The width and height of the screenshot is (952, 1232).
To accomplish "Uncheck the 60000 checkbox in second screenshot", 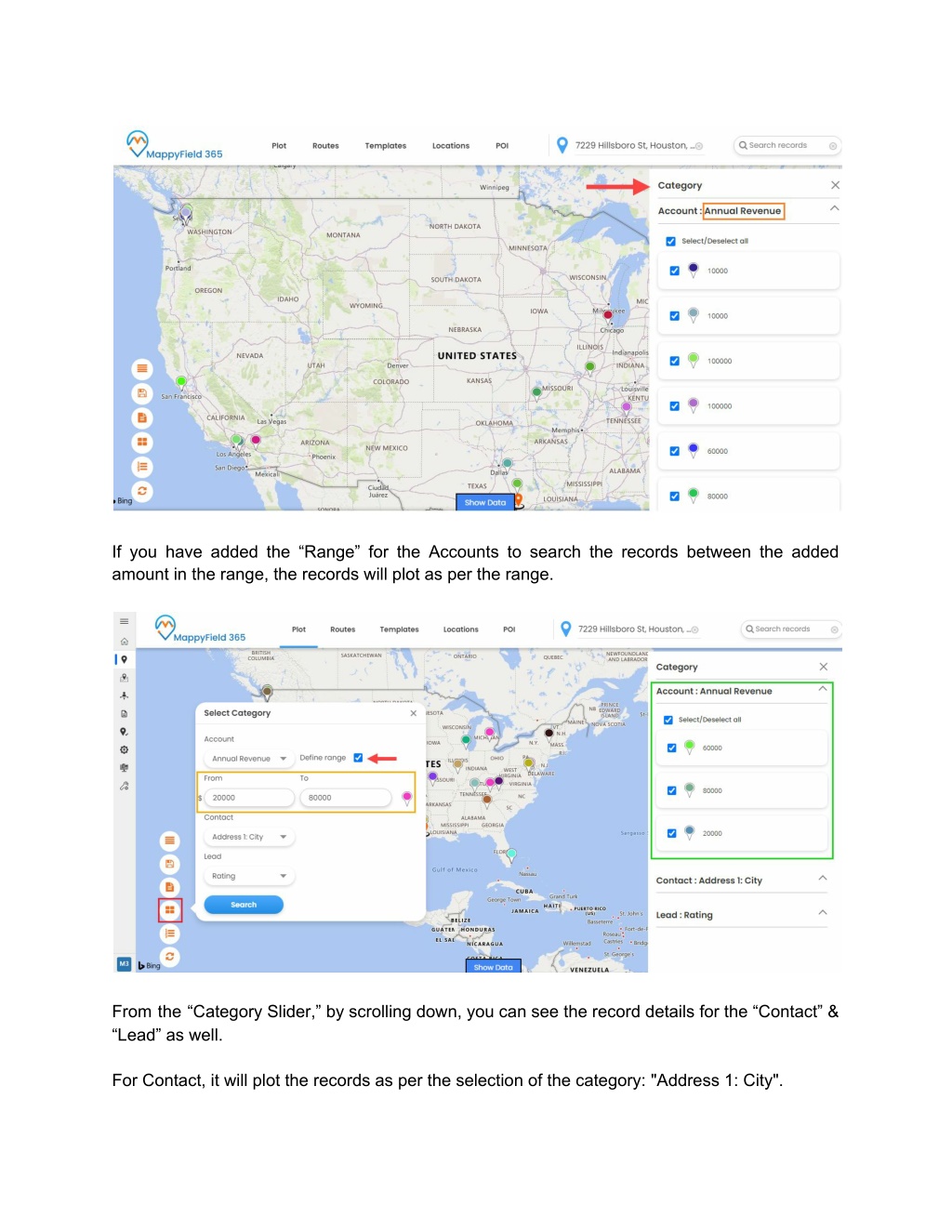I will (672, 748).
